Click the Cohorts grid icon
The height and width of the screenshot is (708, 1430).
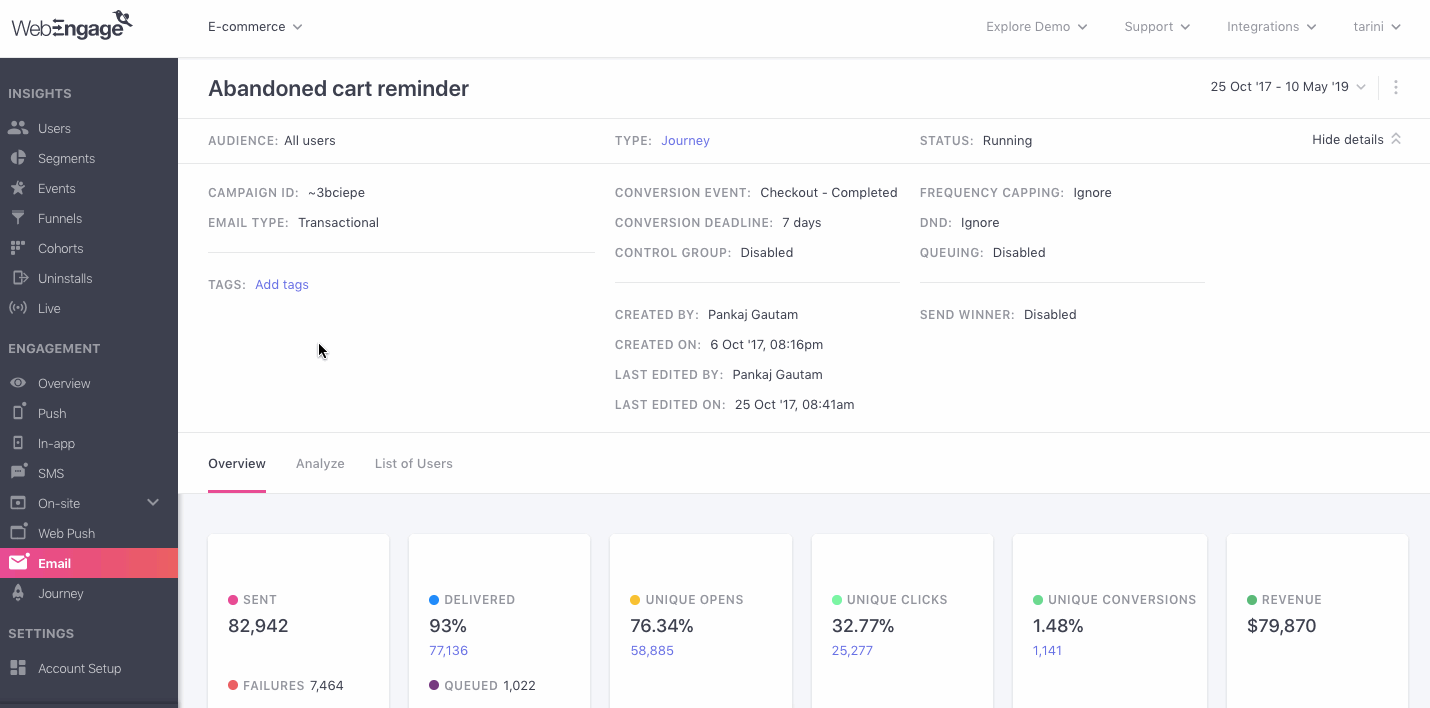[x=18, y=248]
